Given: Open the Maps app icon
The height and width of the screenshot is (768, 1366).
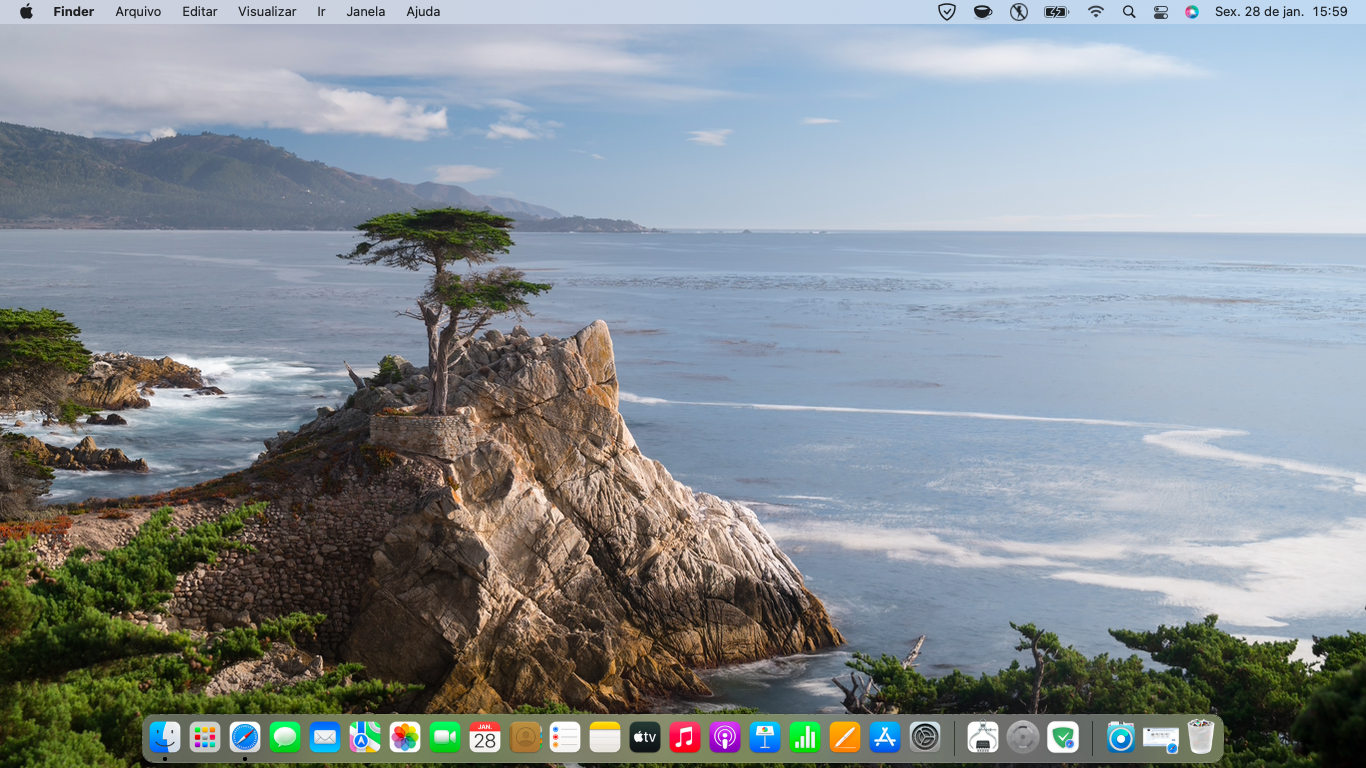Looking at the screenshot, I should pyautogui.click(x=365, y=738).
